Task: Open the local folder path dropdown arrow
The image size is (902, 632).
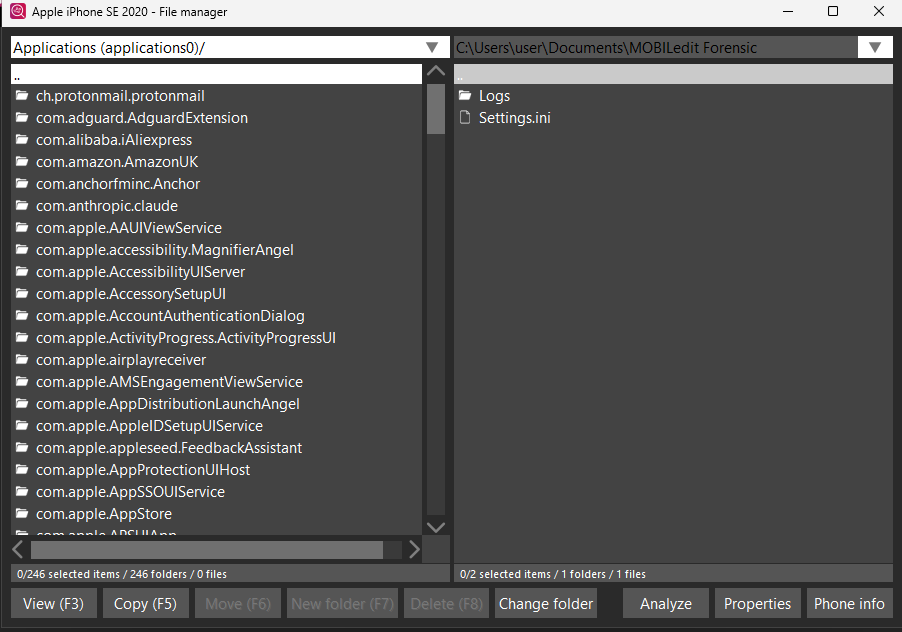Action: (875, 47)
